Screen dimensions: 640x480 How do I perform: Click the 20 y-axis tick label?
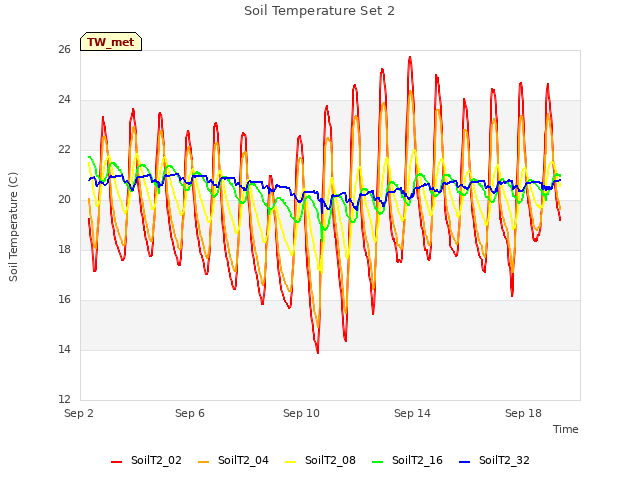click(64, 199)
